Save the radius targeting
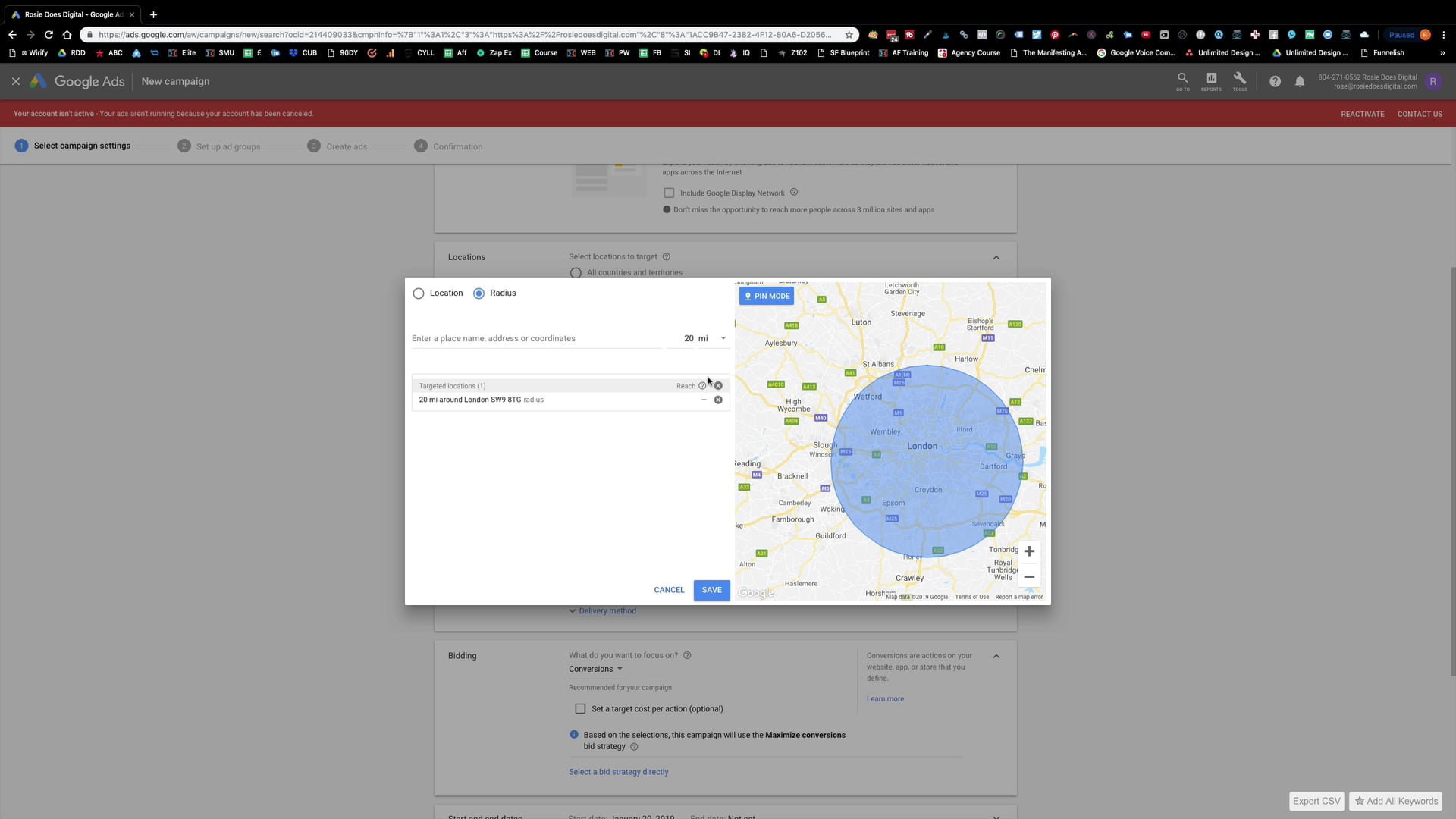This screenshot has height=819, width=1456. click(x=711, y=590)
